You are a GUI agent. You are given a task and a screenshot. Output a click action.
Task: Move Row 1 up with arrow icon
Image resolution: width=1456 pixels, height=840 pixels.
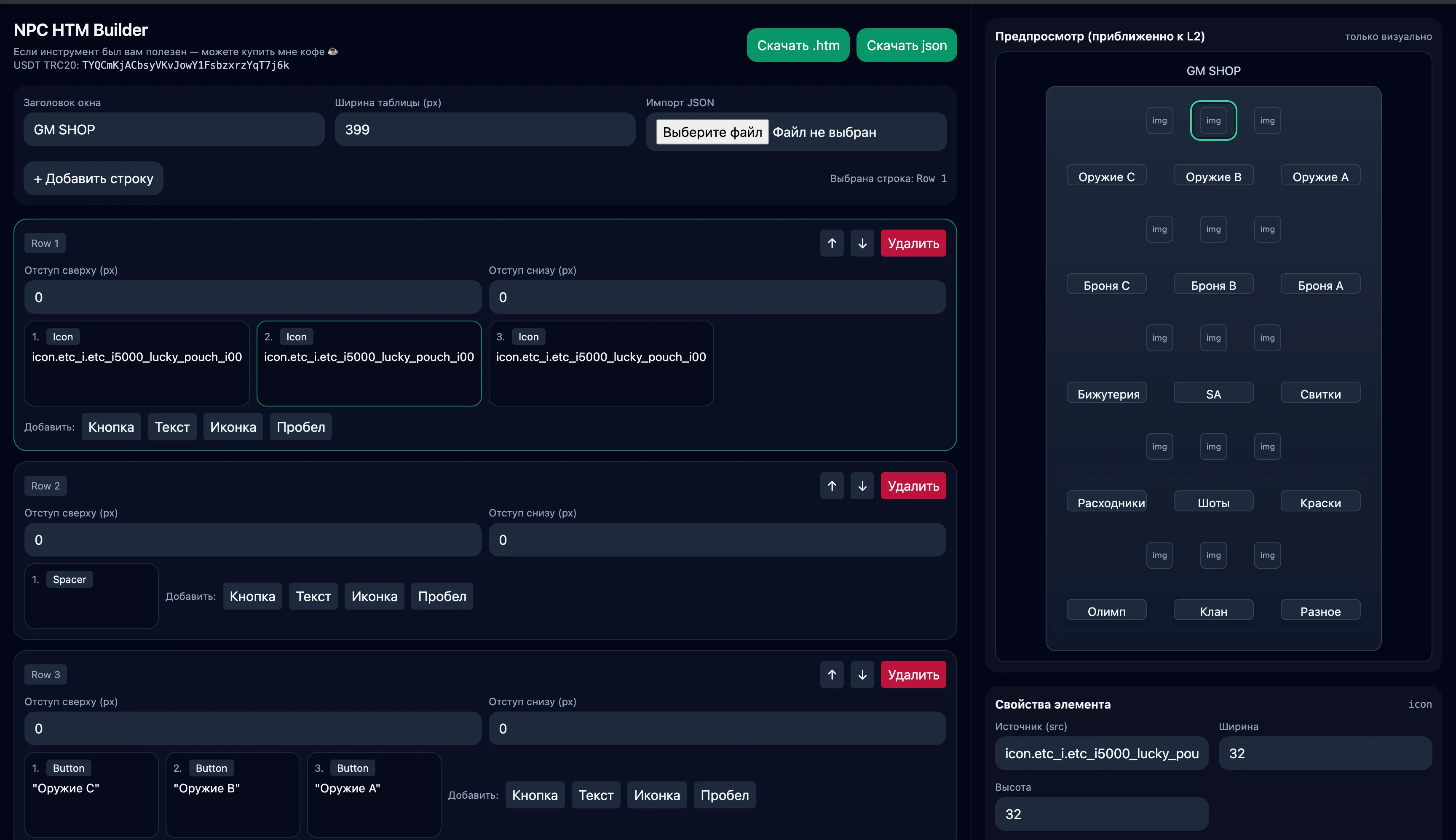point(832,243)
